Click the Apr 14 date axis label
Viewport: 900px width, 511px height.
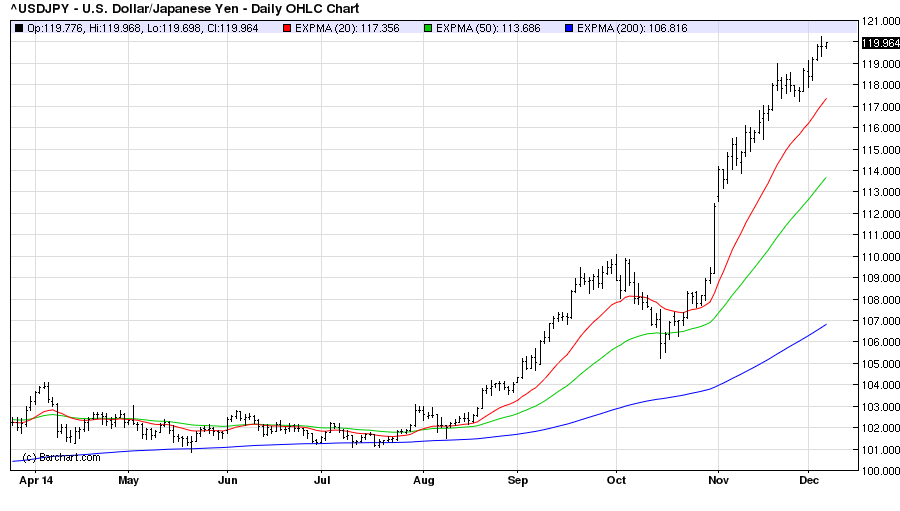click(36, 480)
